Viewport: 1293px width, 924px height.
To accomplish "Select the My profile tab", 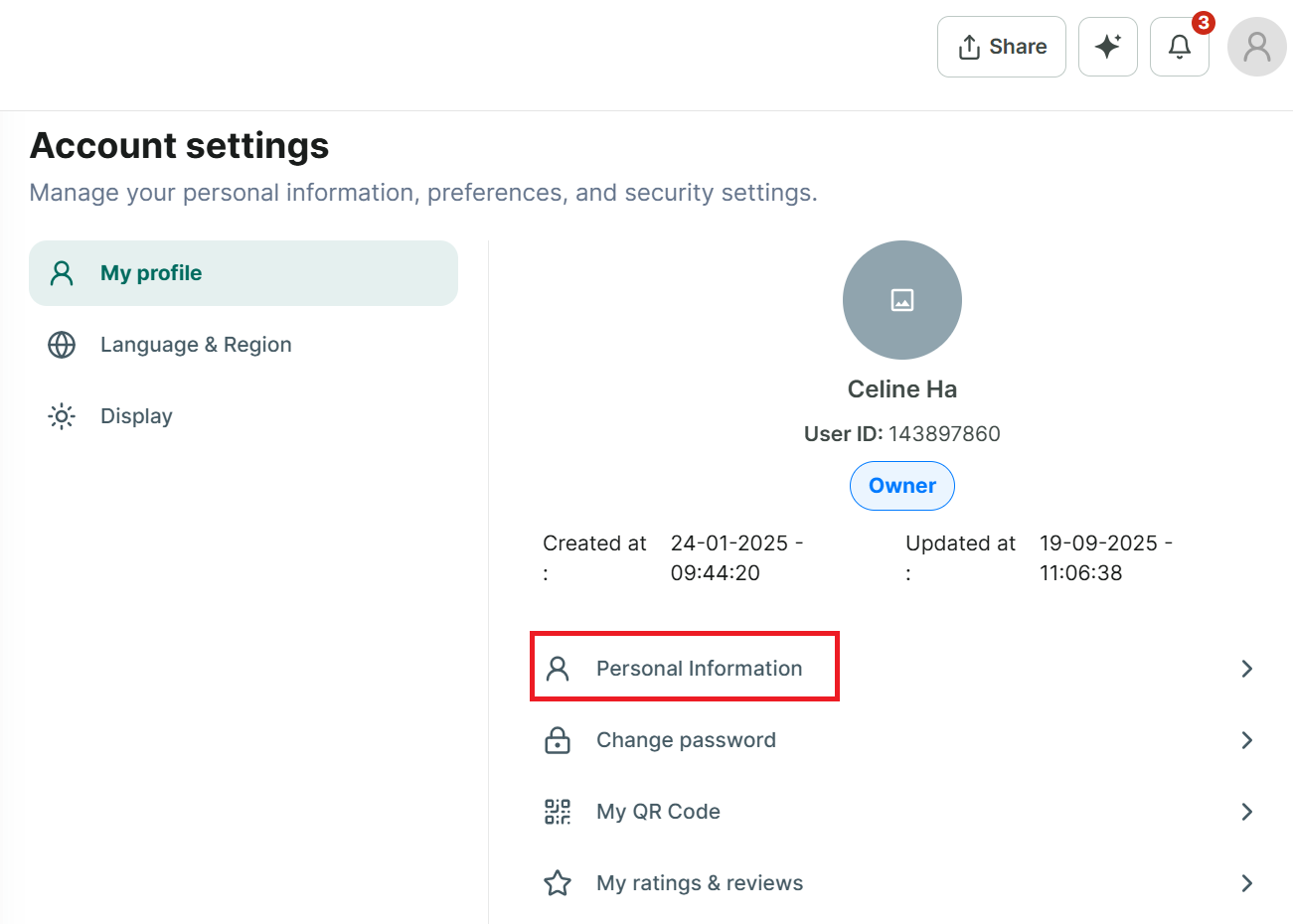I will point(243,273).
